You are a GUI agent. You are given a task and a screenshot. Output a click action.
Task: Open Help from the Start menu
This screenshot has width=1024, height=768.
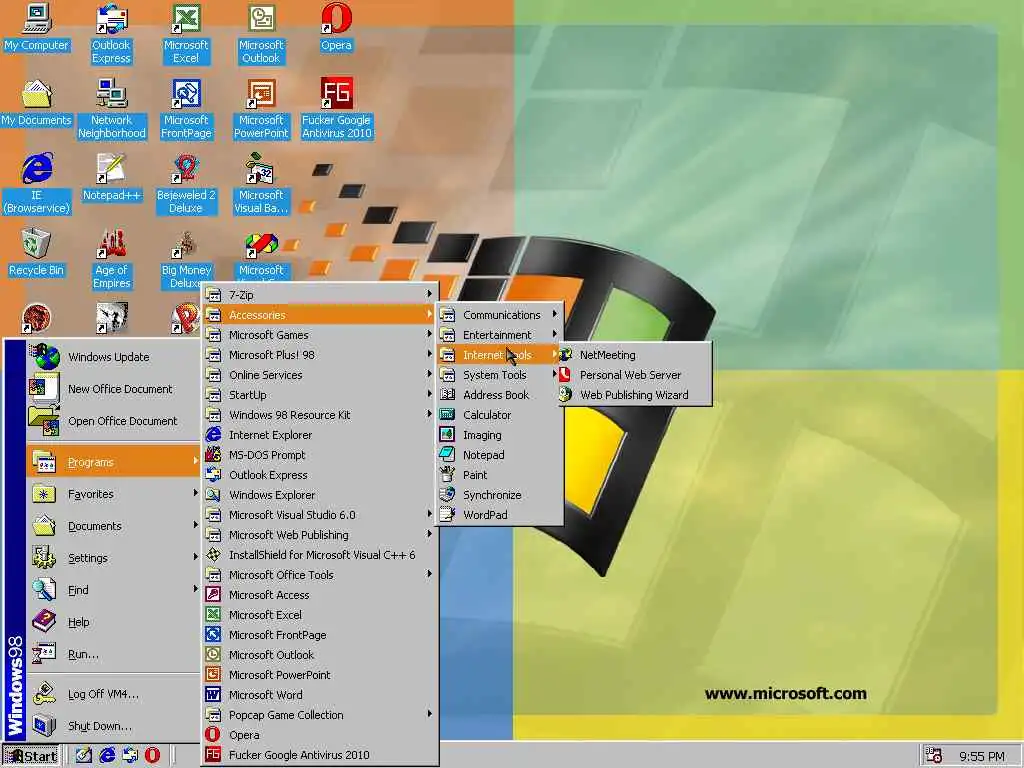tap(113, 622)
